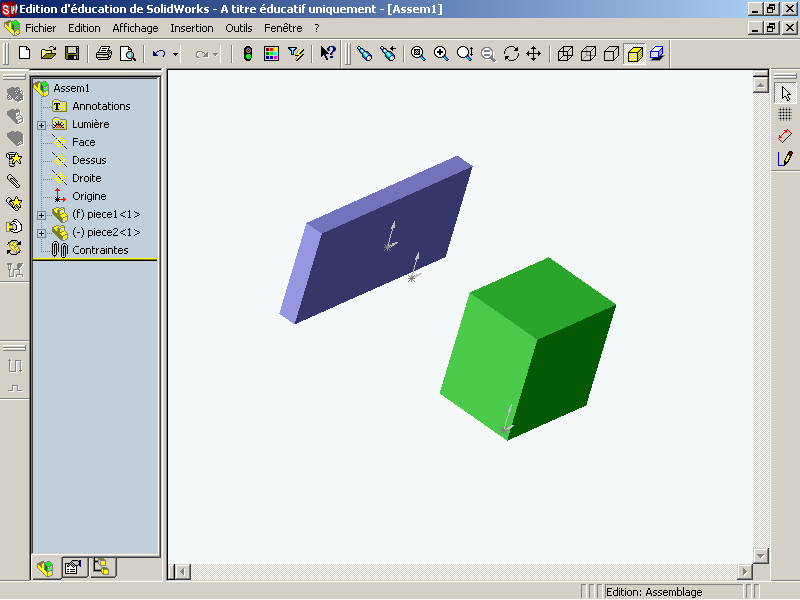Open print preview icon
800x600 pixels.
click(x=128, y=54)
